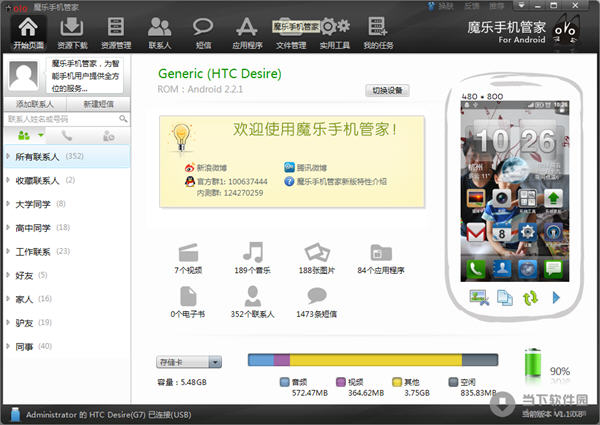600x425 pixels.
Task: Select the 驴友 (19) group row
Action: coord(67,322)
